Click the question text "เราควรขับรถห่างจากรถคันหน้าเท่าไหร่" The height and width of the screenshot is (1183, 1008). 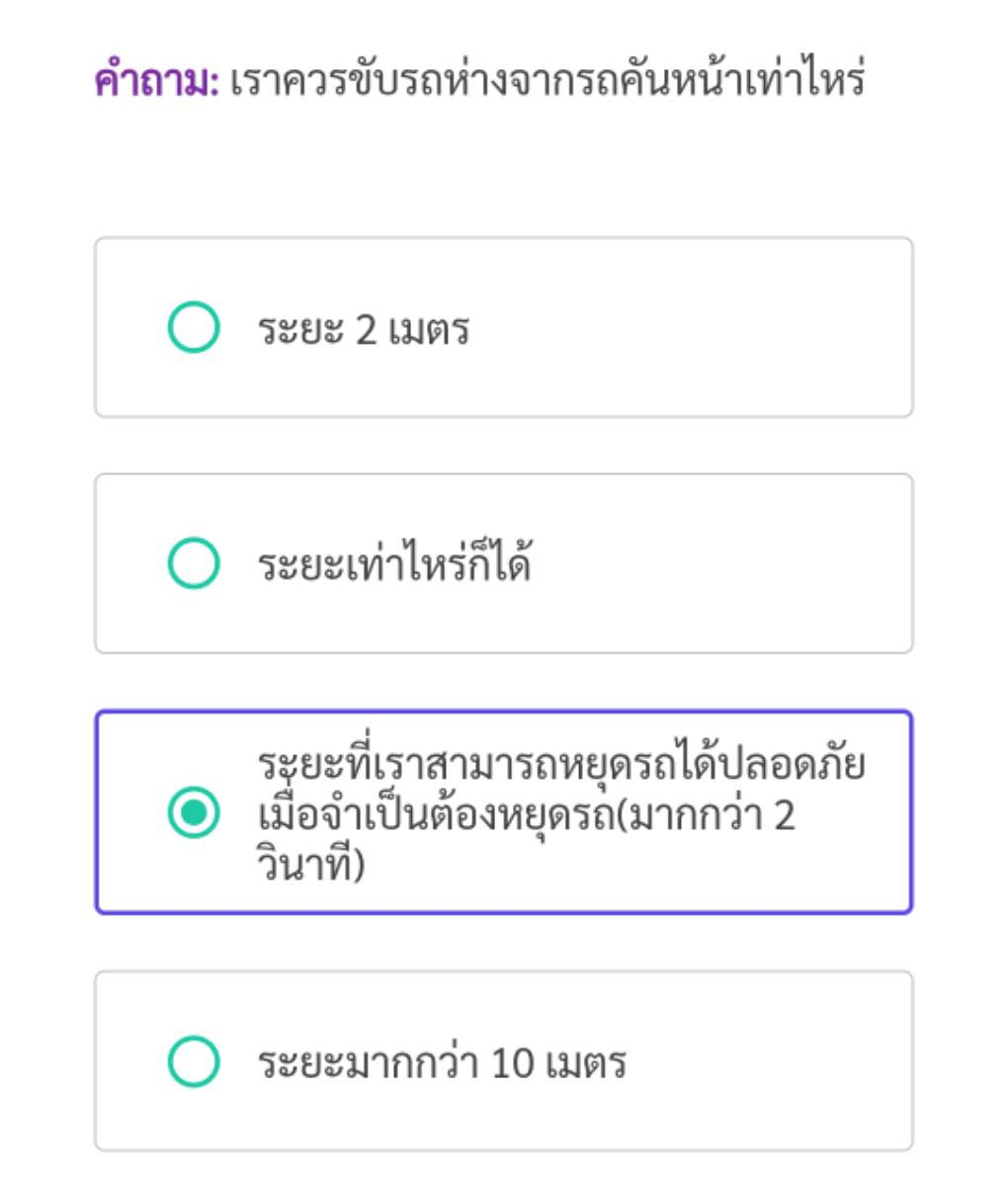pos(547,78)
